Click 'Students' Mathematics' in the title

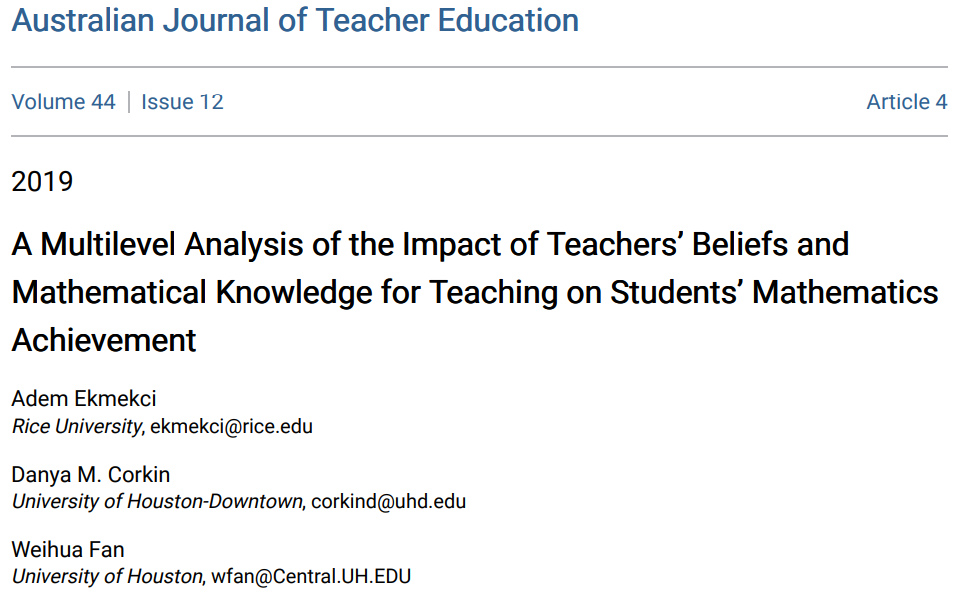tap(774, 292)
